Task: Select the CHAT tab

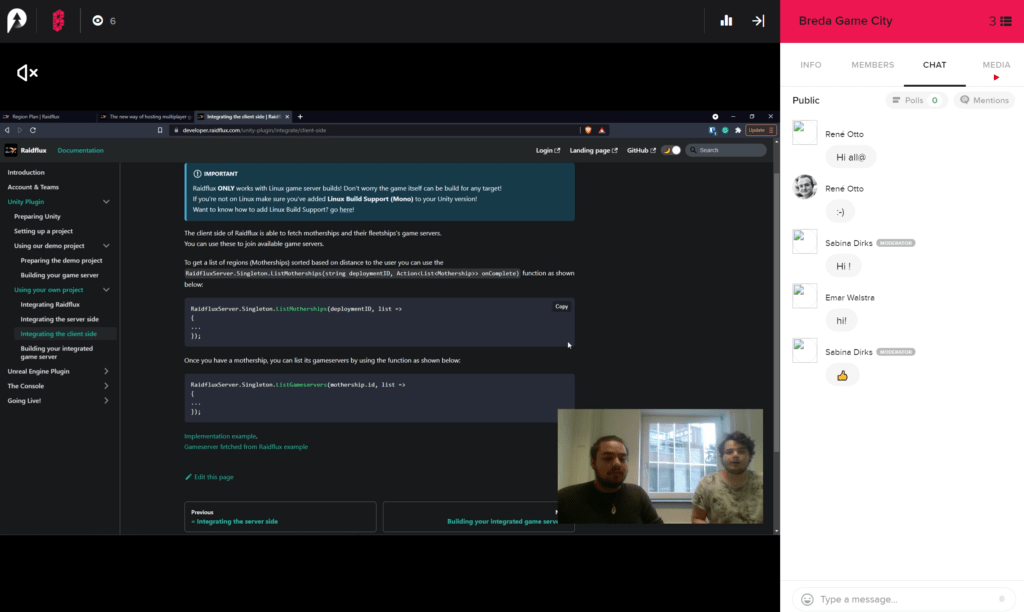Action: [935, 65]
